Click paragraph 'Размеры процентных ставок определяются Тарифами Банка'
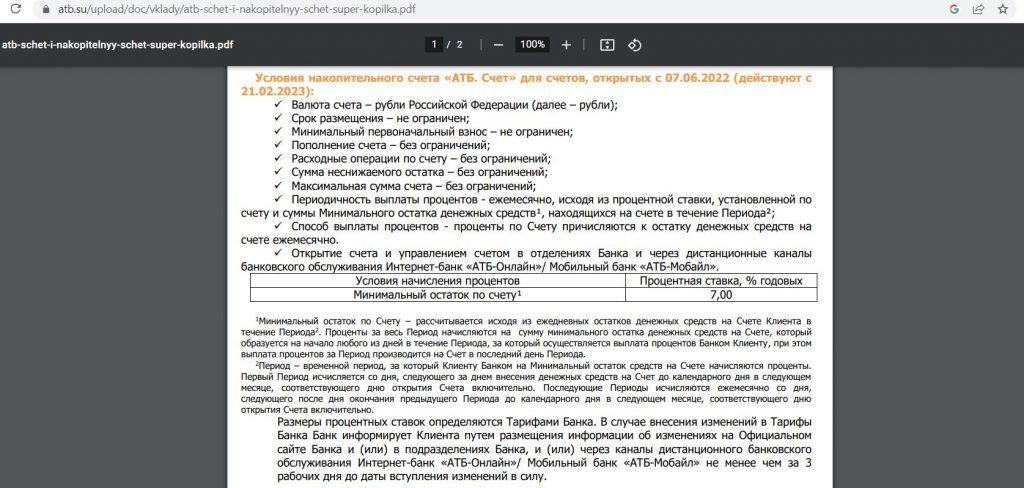Viewport: 1024px width, 488px height. tap(545, 449)
